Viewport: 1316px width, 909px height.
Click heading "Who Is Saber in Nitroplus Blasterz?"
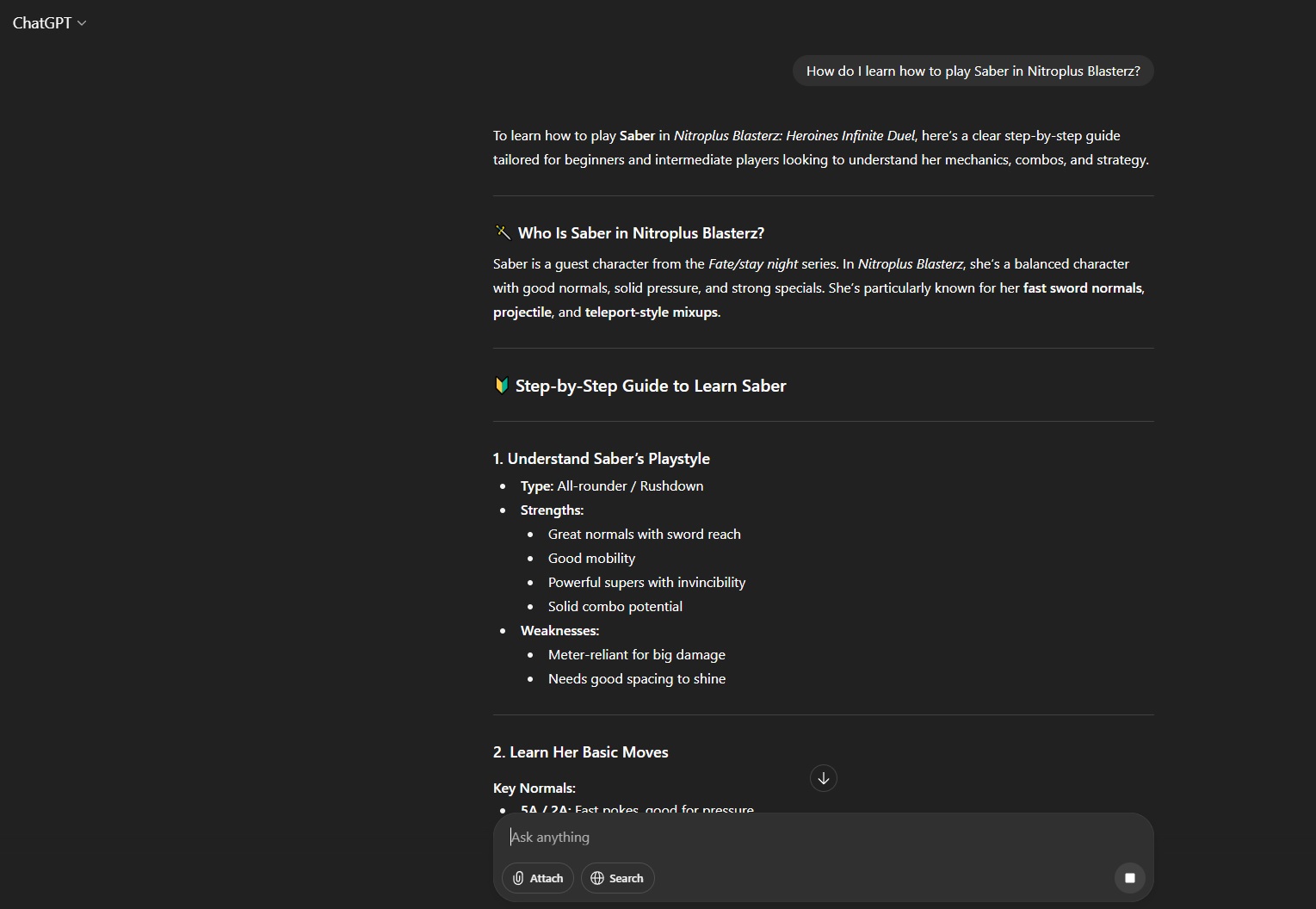[x=641, y=233]
